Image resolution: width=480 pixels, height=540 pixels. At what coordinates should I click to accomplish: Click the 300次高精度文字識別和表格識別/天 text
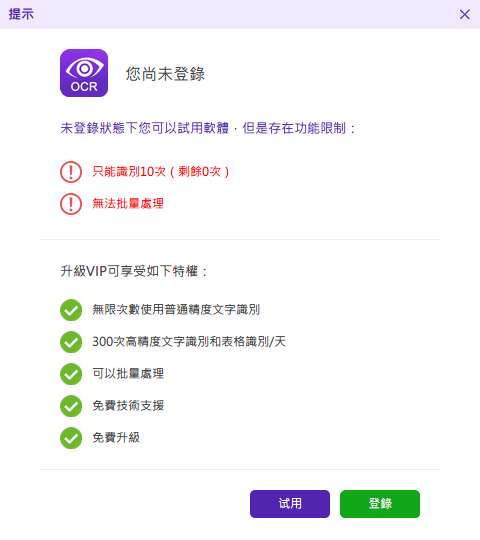click(x=189, y=342)
